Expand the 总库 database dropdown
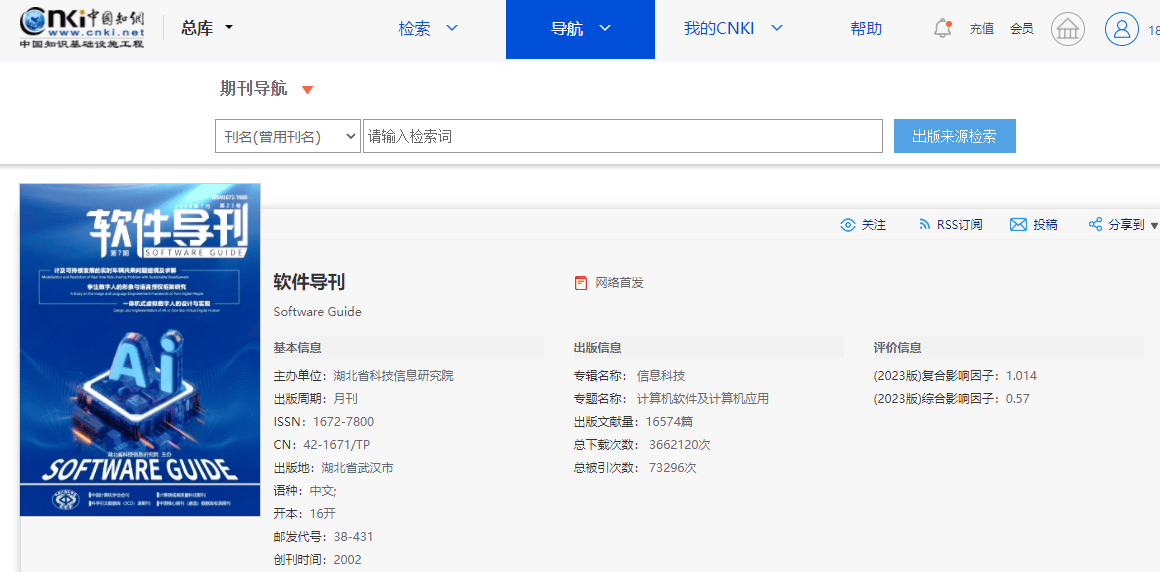Image resolution: width=1160 pixels, height=572 pixels. click(229, 28)
